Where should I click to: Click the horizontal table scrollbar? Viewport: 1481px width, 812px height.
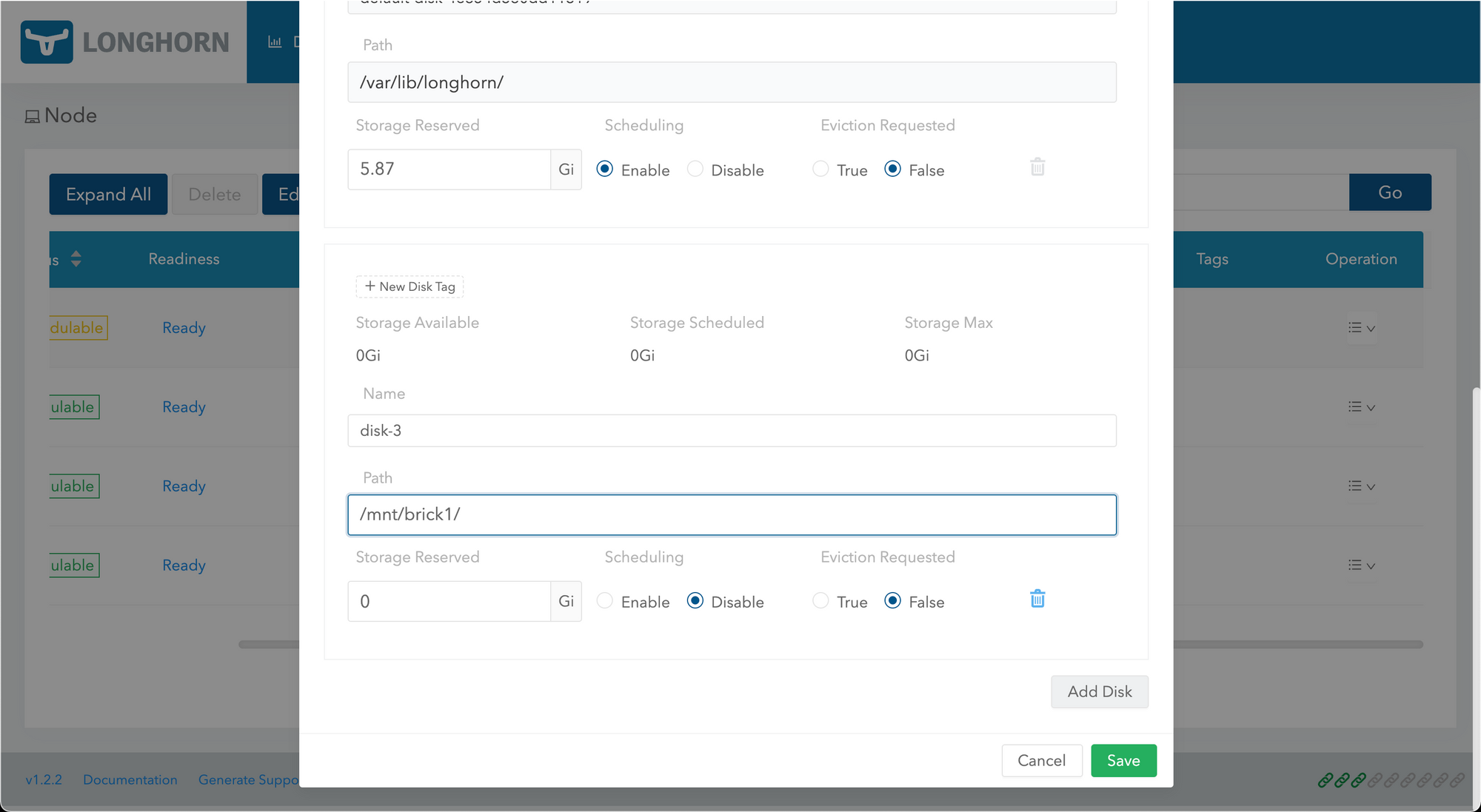1296,645
